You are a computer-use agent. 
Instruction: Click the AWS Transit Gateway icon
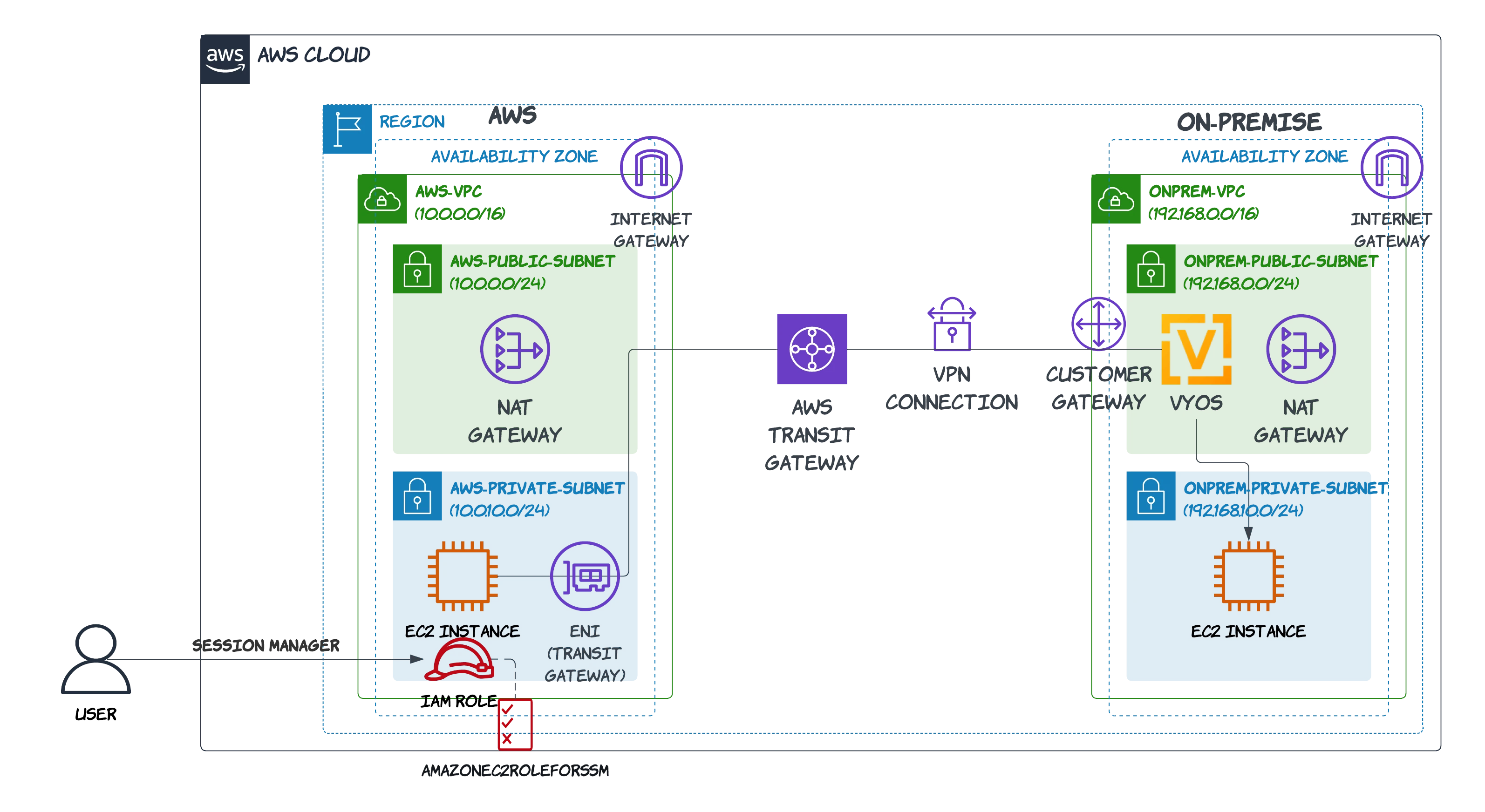coord(812,349)
